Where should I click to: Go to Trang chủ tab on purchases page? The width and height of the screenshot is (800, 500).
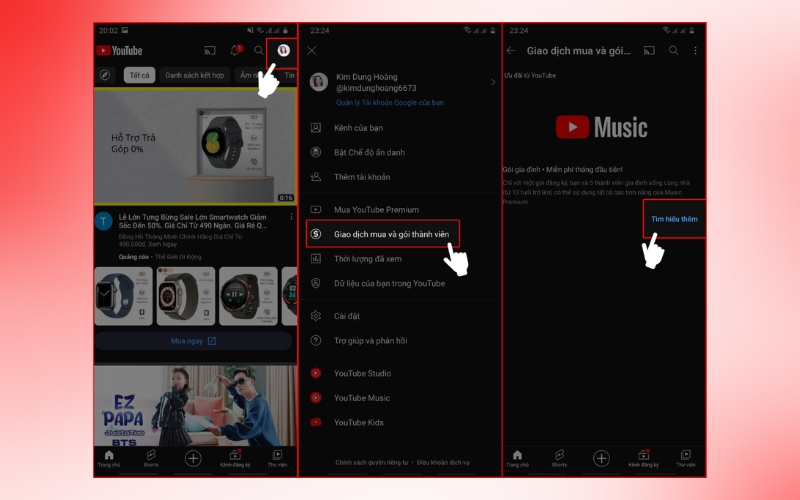click(x=517, y=459)
